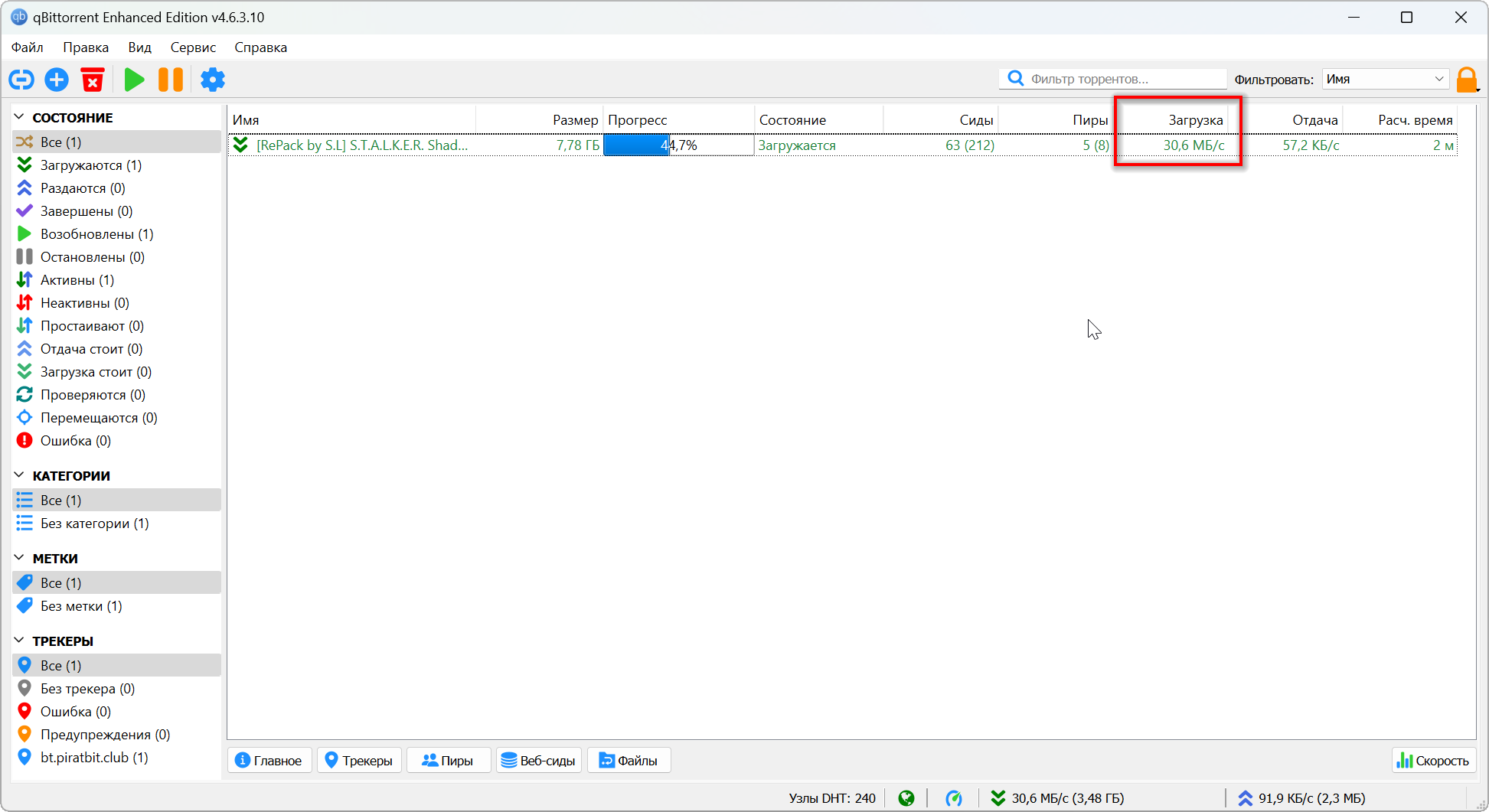Image resolution: width=1489 pixels, height=812 pixels.
Task: Select the Проверяются (0) status filter
Action: pyautogui.click(x=117, y=395)
